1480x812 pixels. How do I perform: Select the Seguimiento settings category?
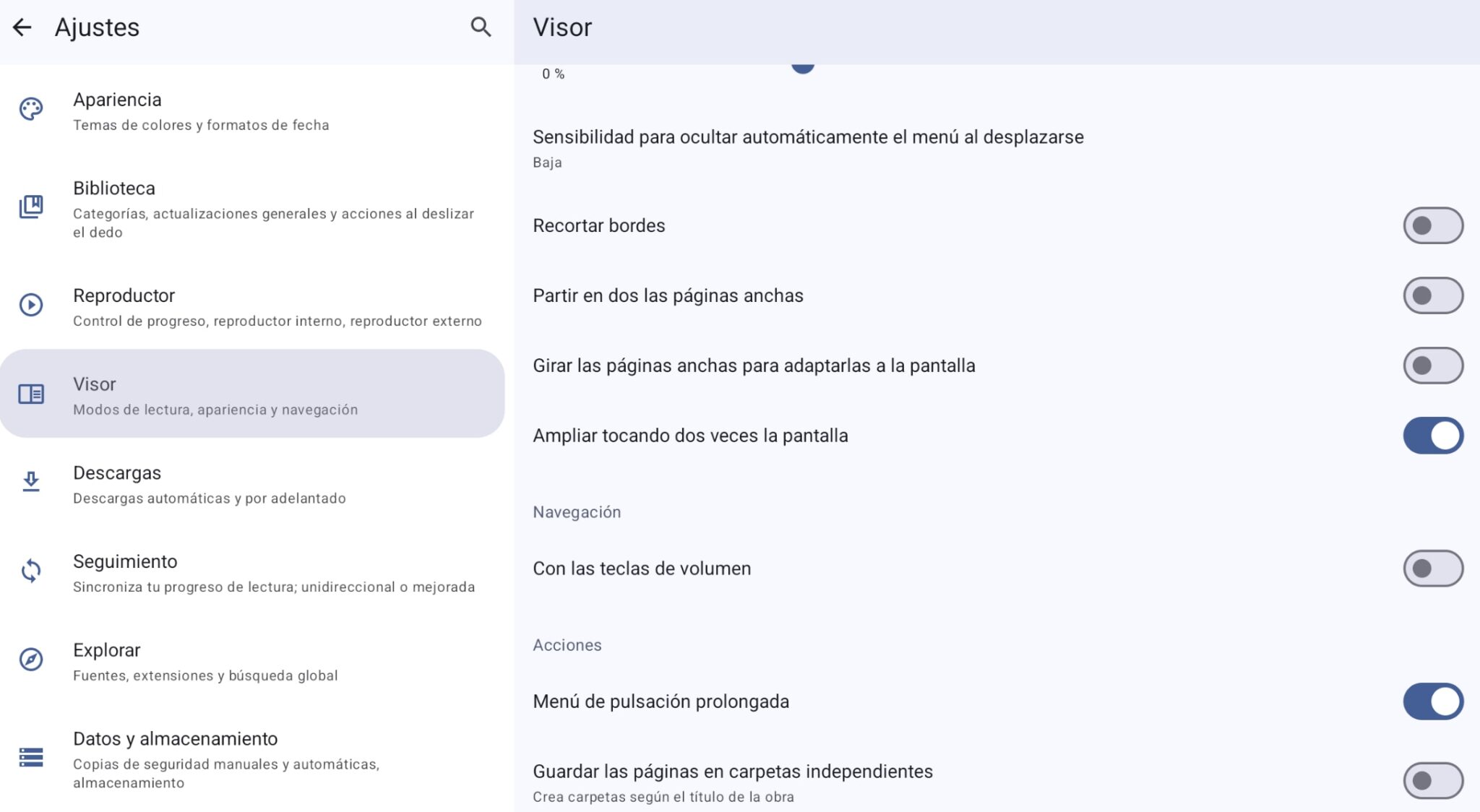coord(217,571)
